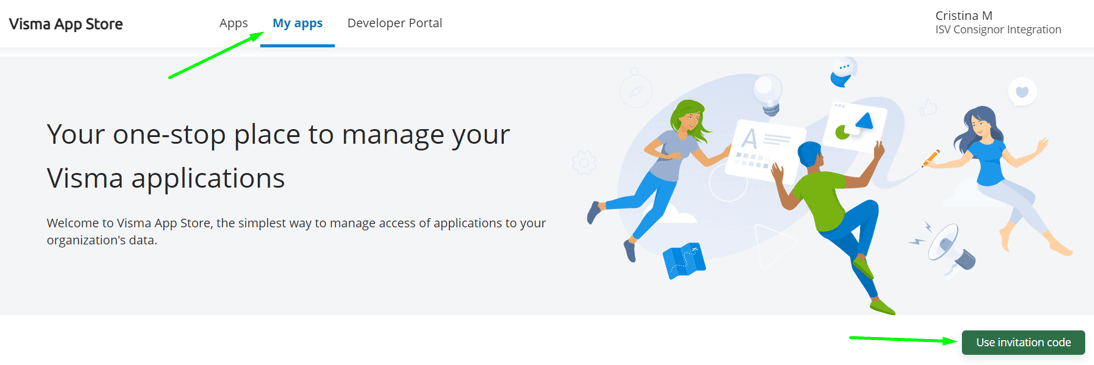
Task: Open the Apps tab
Action: [234, 23]
